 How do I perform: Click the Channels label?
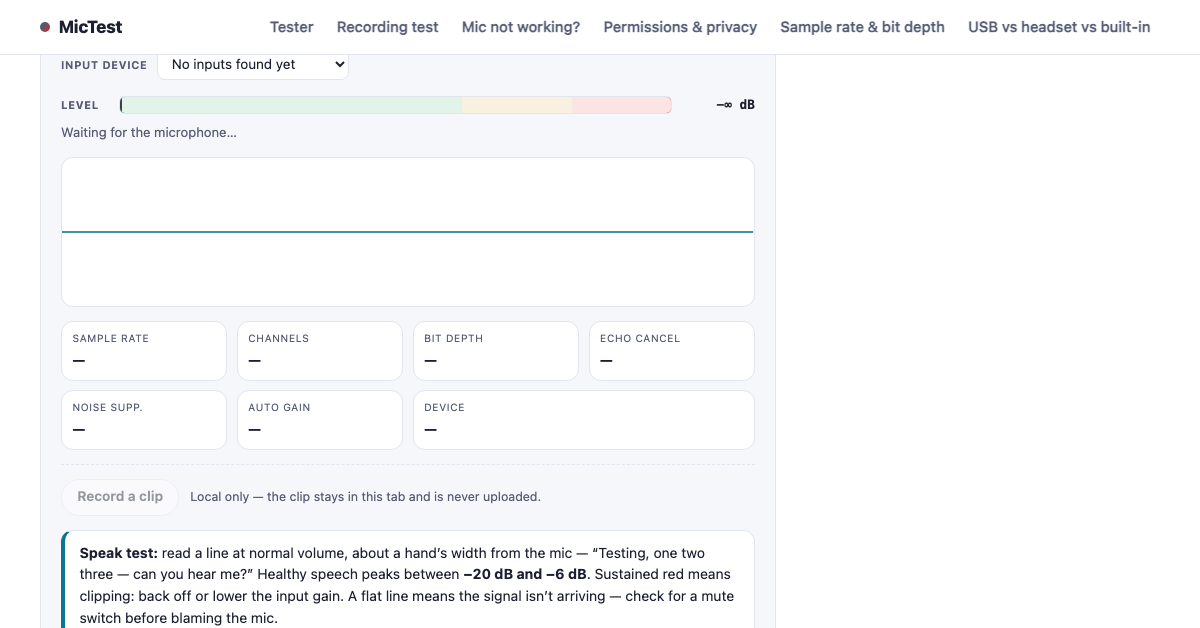pyautogui.click(x=279, y=339)
